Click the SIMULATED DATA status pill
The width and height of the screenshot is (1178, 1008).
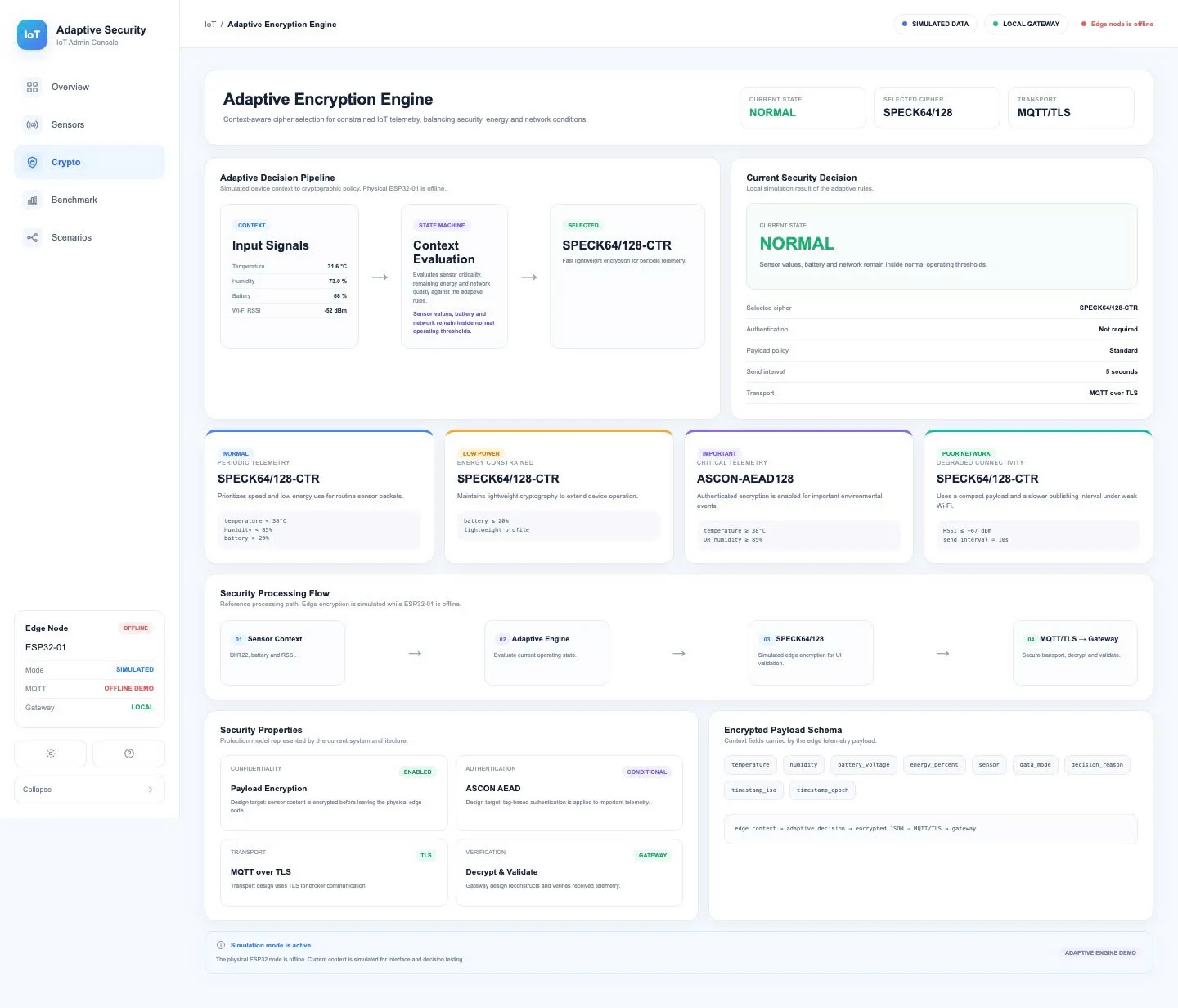point(935,24)
